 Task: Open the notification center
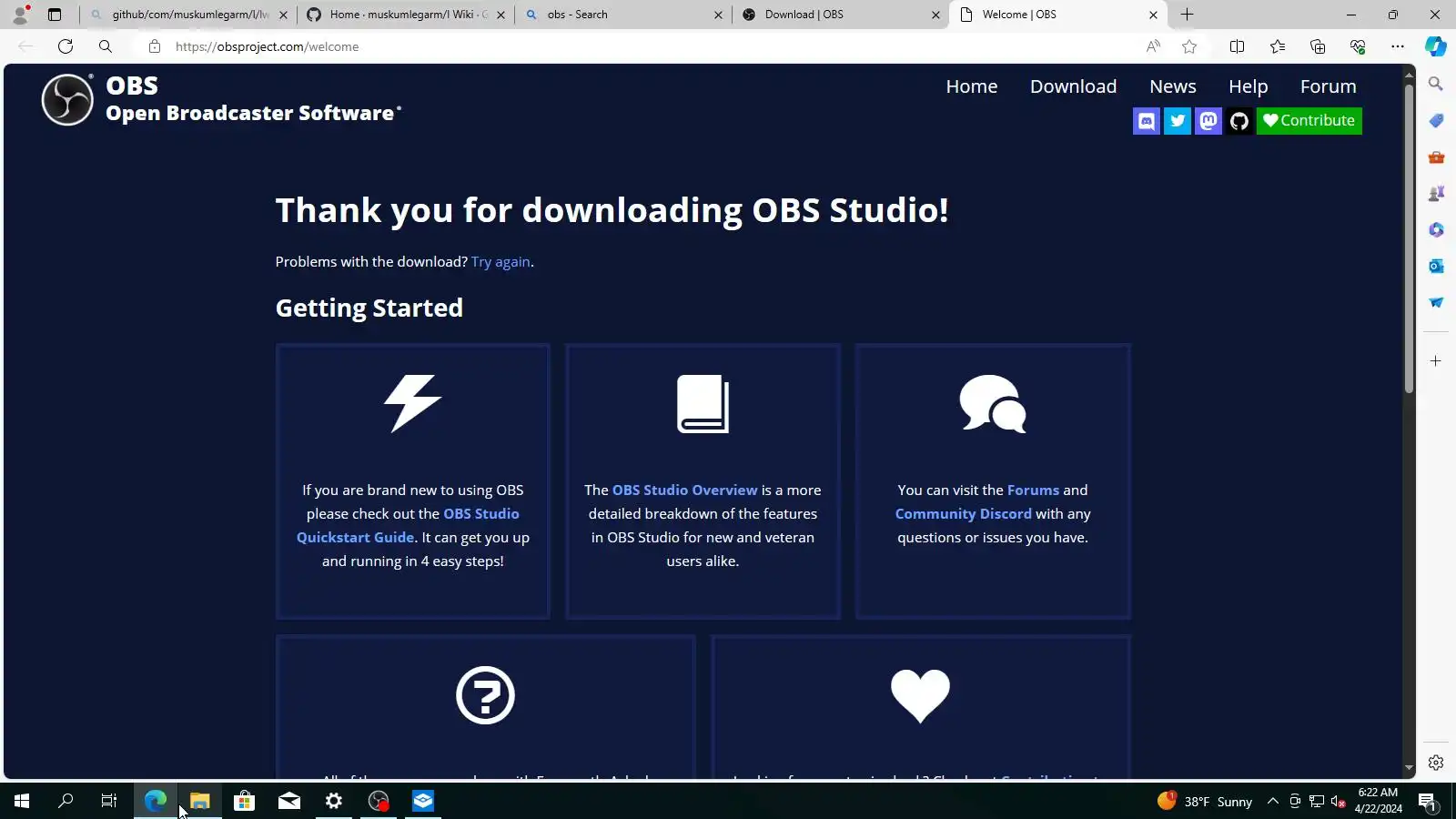click(x=1427, y=801)
